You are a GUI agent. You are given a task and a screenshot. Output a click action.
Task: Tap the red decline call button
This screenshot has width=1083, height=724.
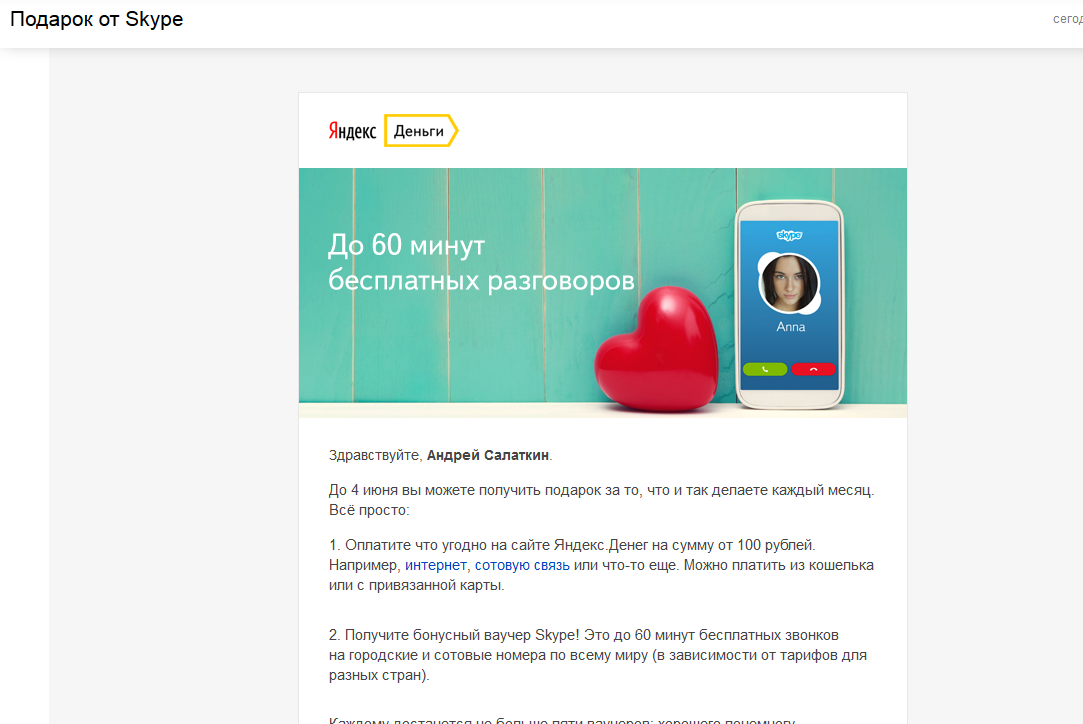click(x=814, y=370)
